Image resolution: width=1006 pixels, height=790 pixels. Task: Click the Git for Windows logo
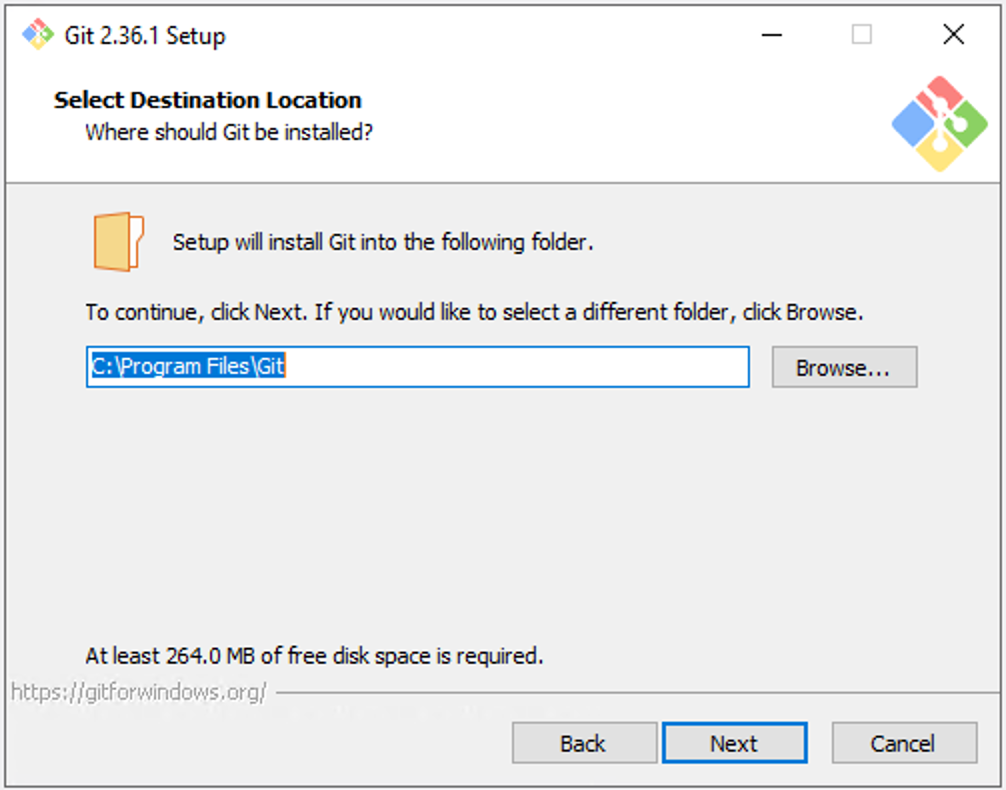click(940, 122)
